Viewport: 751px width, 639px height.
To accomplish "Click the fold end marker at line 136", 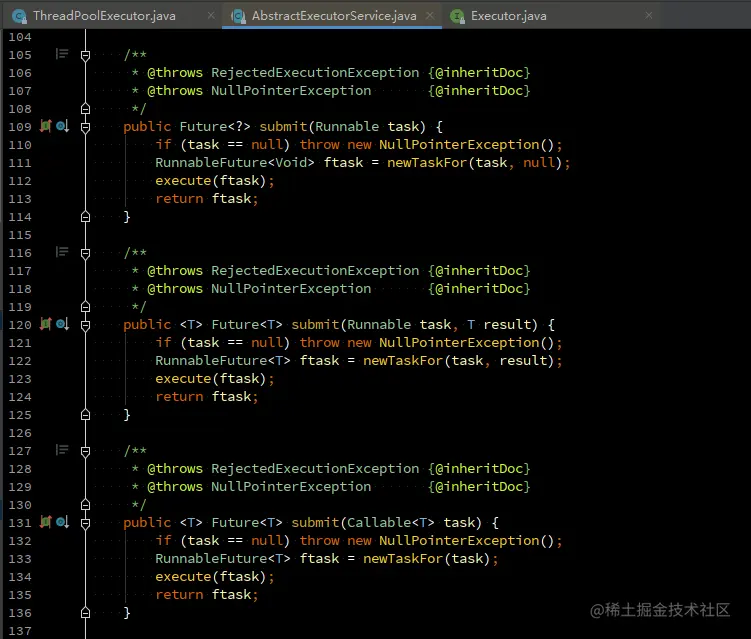I will 85,613.
